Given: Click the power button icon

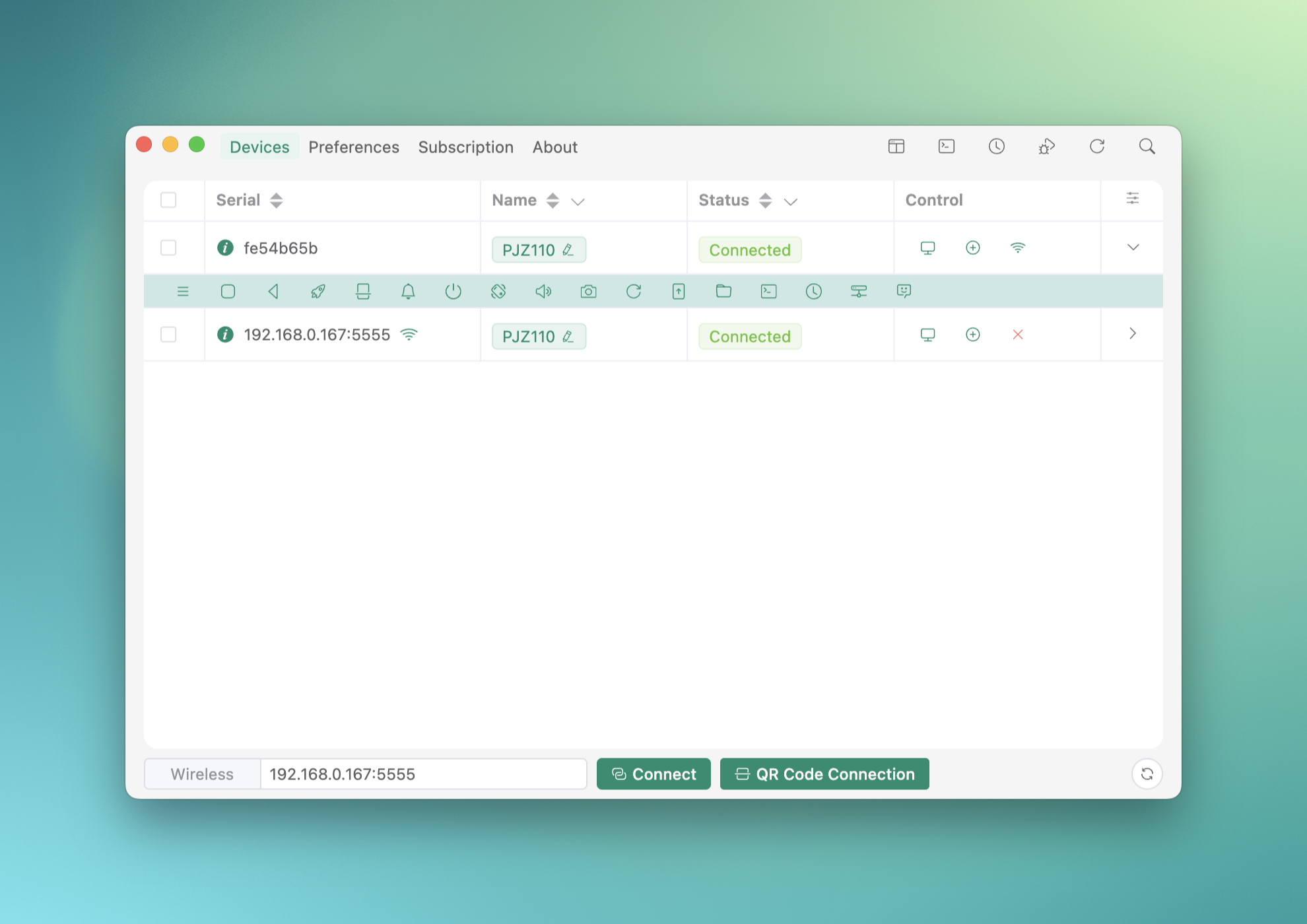Looking at the screenshot, I should click(x=453, y=291).
